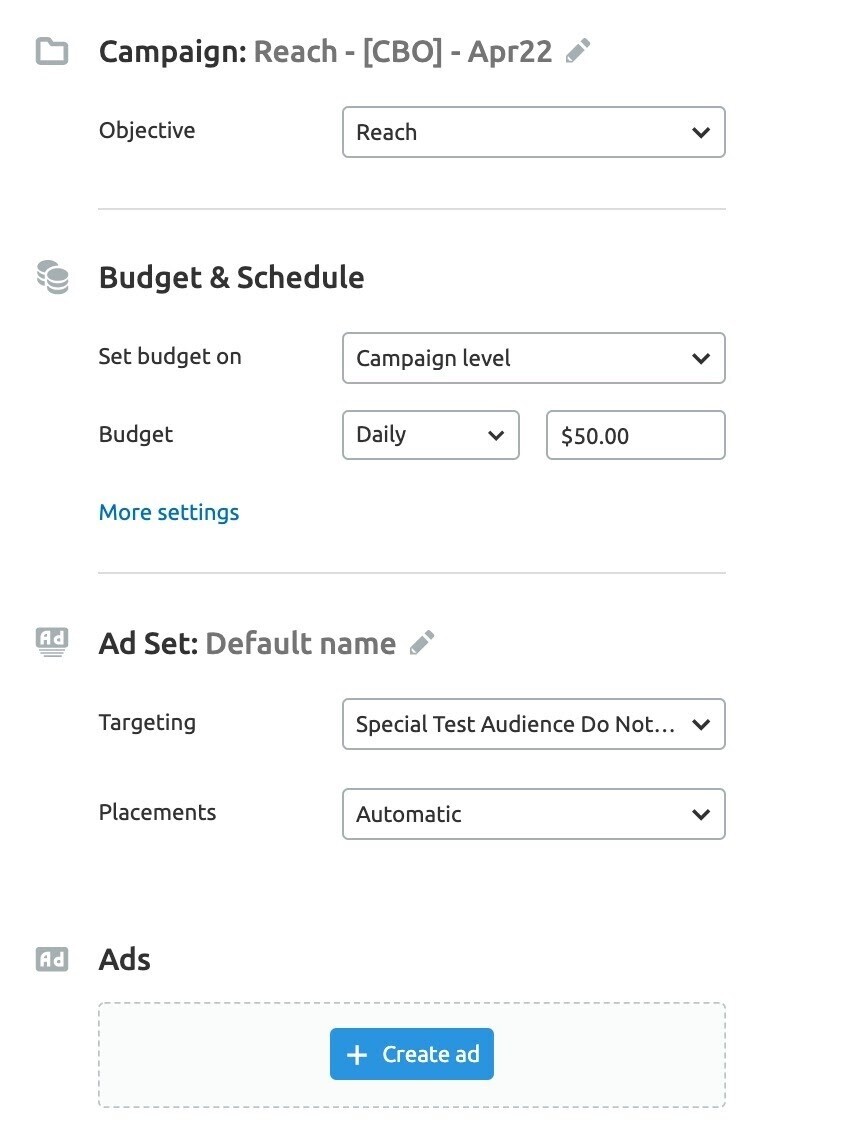
Task: Click the campaign folder icon
Action: [52, 52]
